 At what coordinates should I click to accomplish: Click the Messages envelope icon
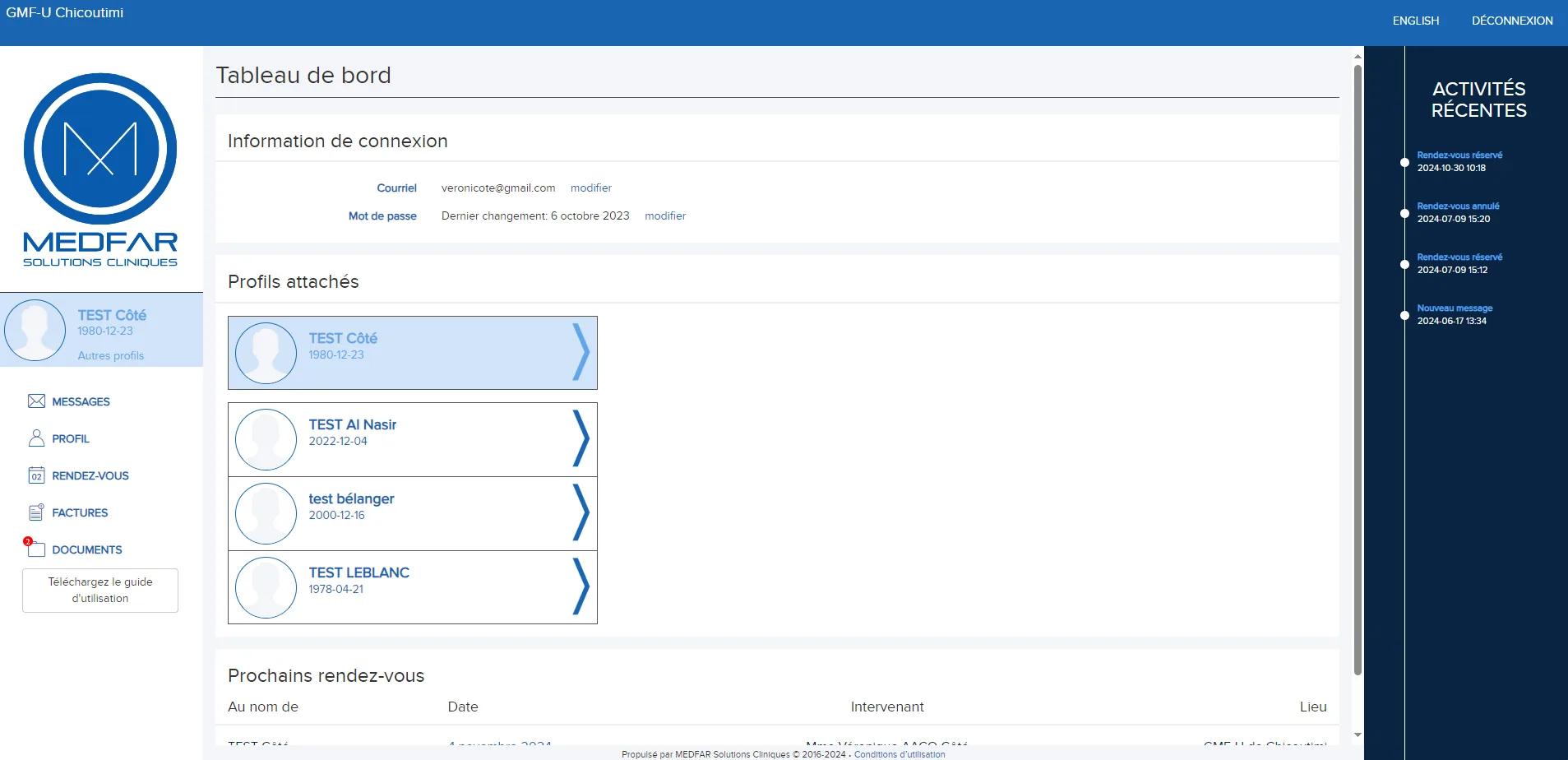pyautogui.click(x=36, y=401)
